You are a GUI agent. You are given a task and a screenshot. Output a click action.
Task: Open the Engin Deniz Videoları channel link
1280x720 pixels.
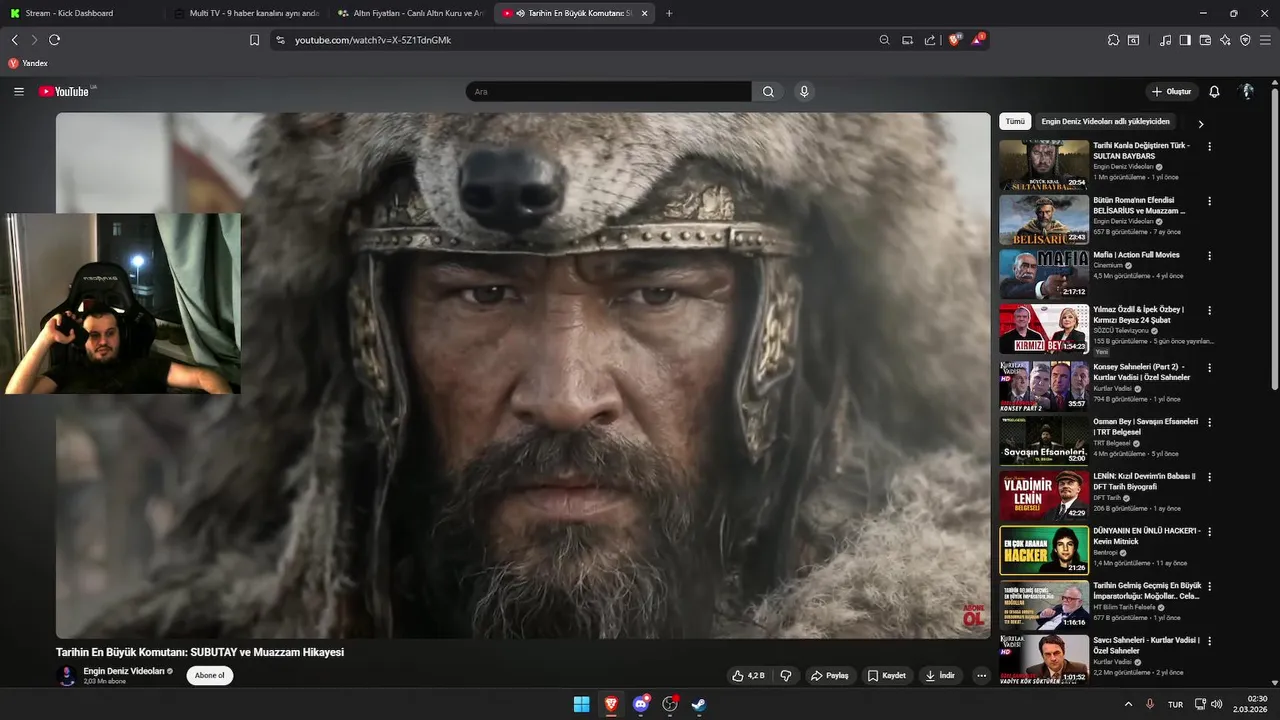pyautogui.click(x=124, y=671)
